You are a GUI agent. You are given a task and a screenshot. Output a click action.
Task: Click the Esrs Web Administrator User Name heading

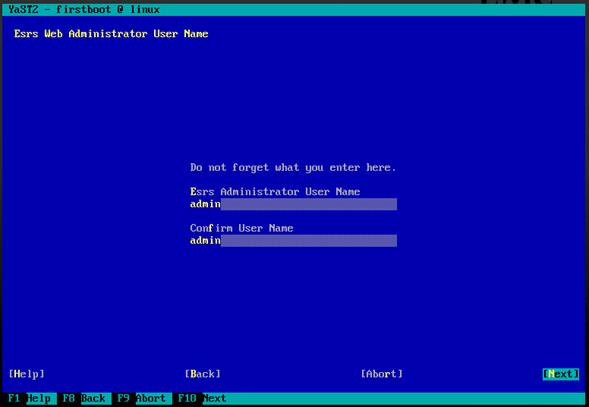pos(111,34)
